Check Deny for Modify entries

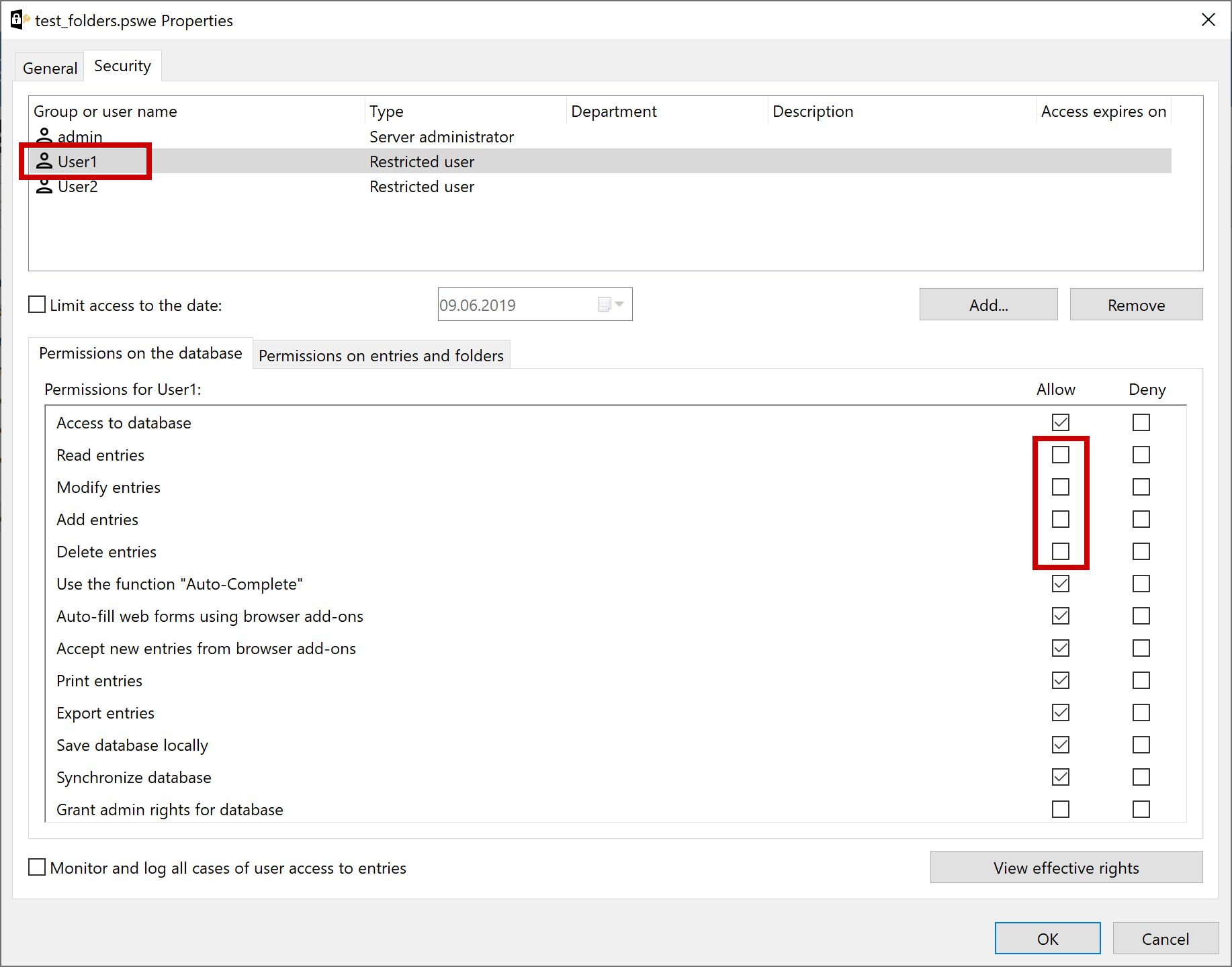(x=1141, y=487)
